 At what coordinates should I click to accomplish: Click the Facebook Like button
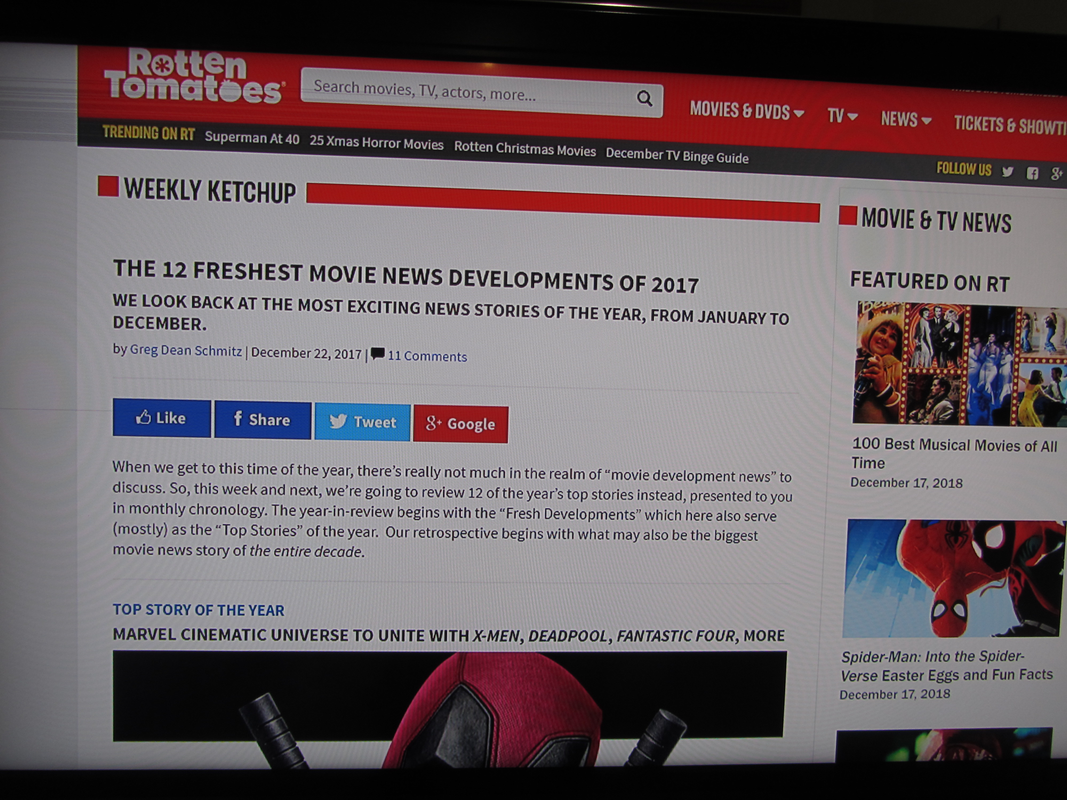click(162, 418)
